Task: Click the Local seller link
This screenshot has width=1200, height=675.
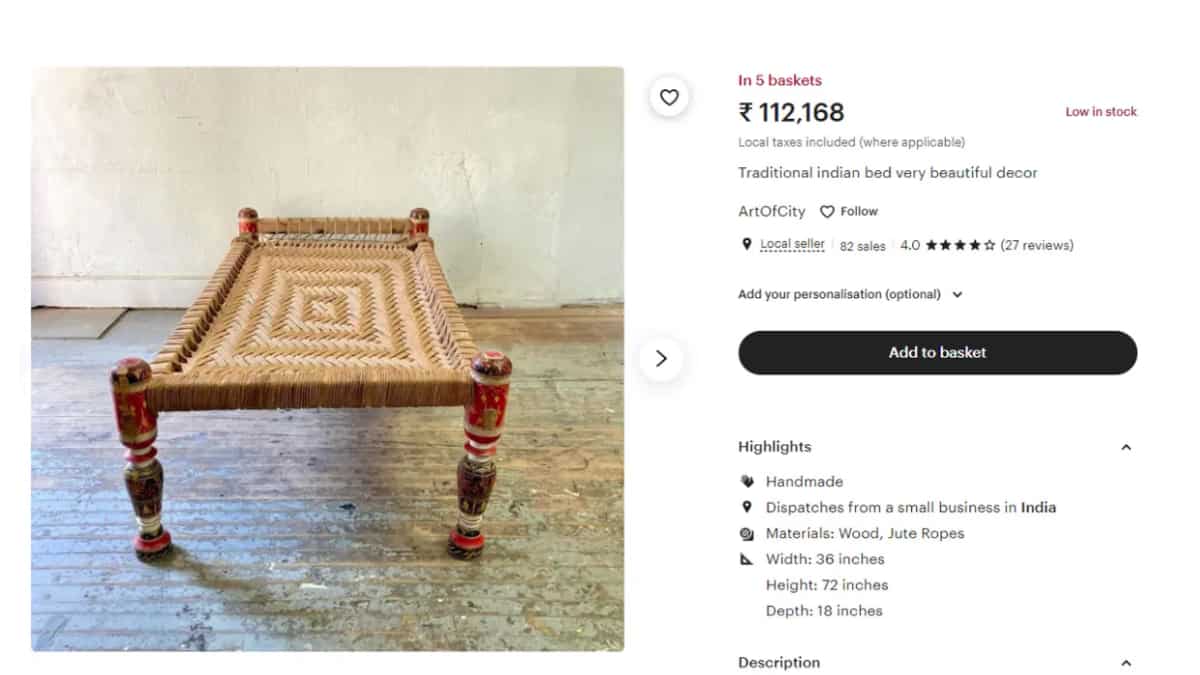Action: click(793, 243)
